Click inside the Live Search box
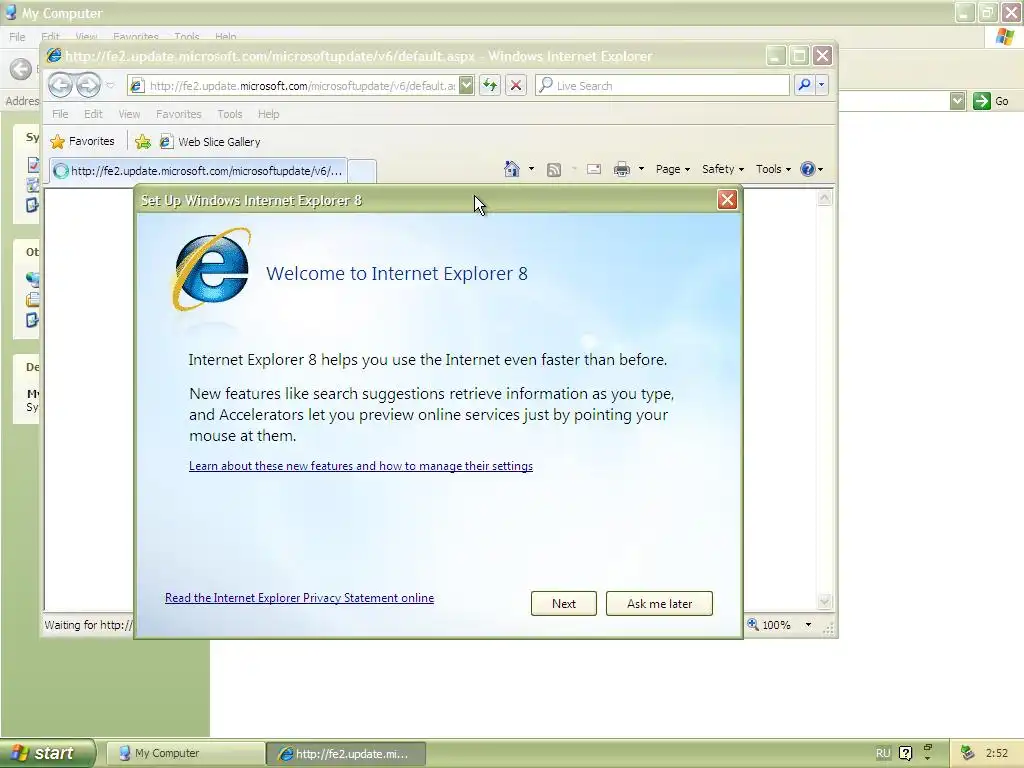This screenshot has height=768, width=1024. tap(662, 86)
